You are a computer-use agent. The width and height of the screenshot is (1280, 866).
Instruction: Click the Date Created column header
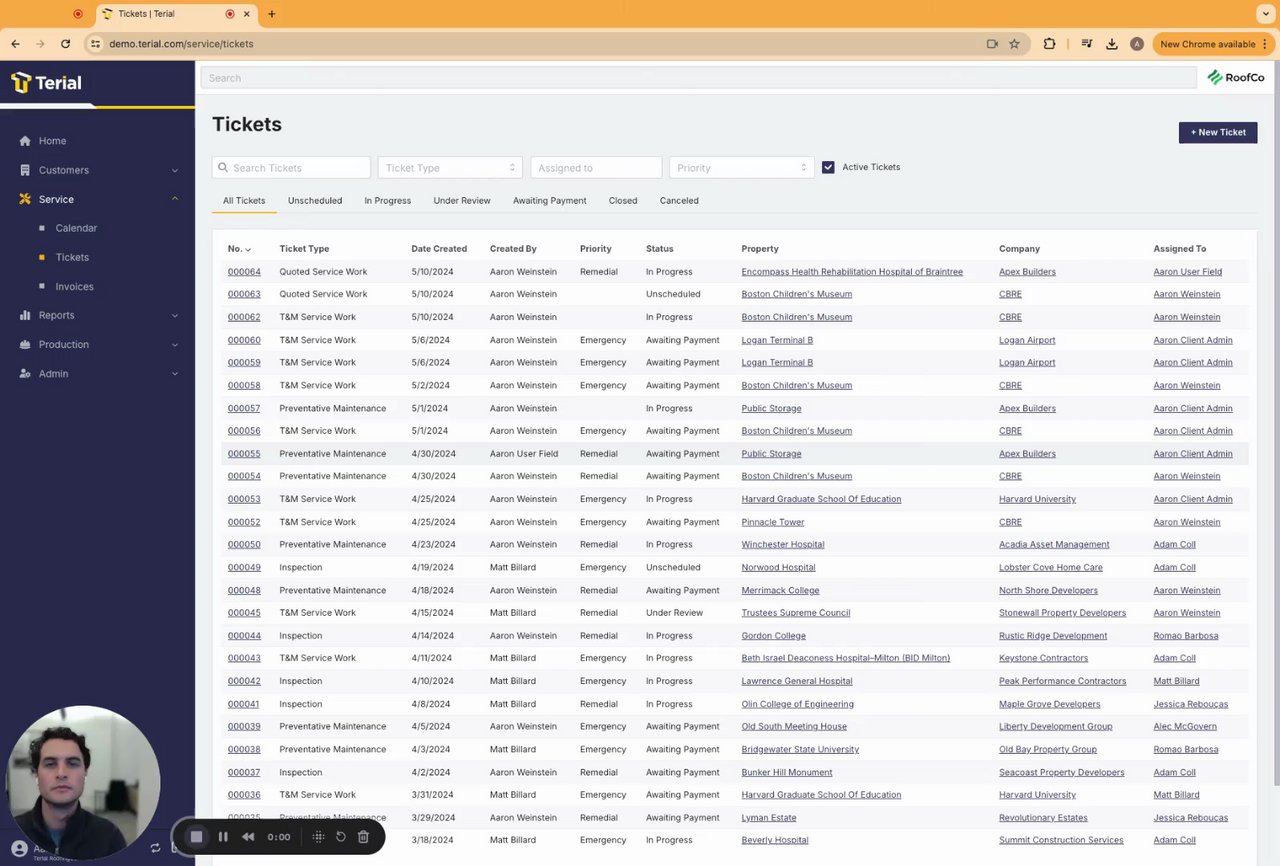click(439, 249)
